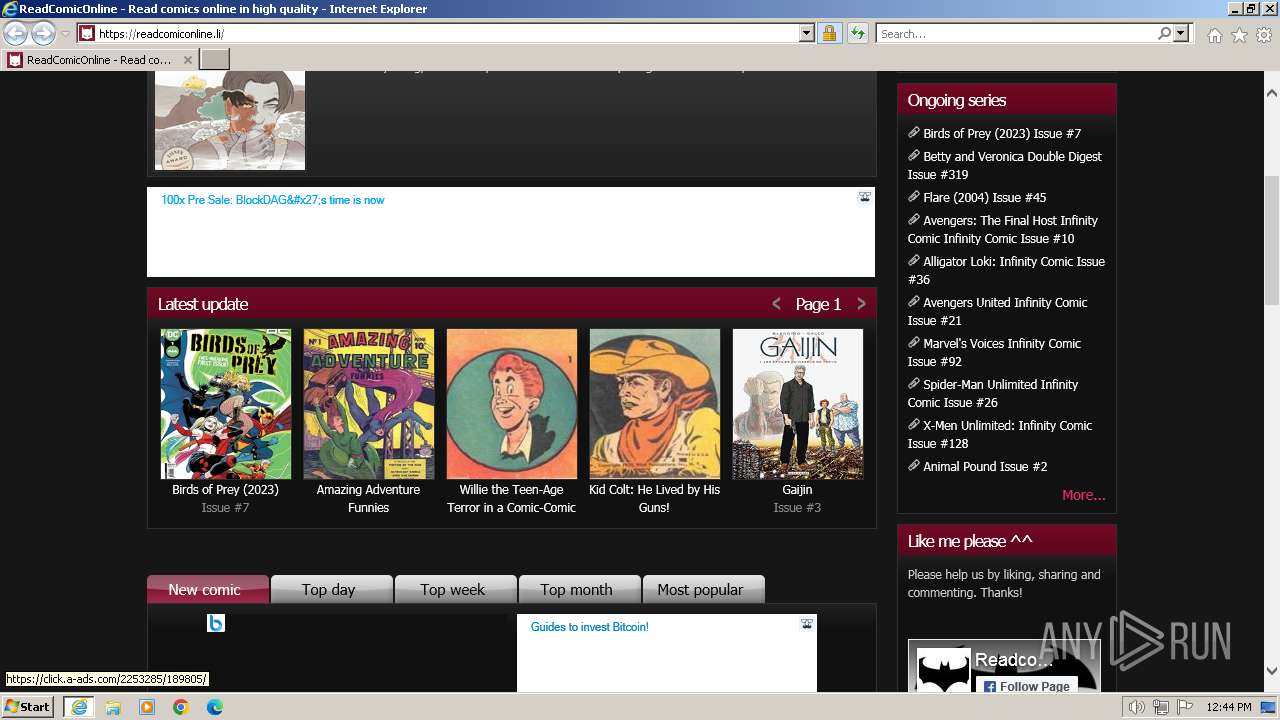The width and height of the screenshot is (1280, 720).
Task: Click the 100x Pre Sale BlockDAG ad link
Action: [272, 200]
